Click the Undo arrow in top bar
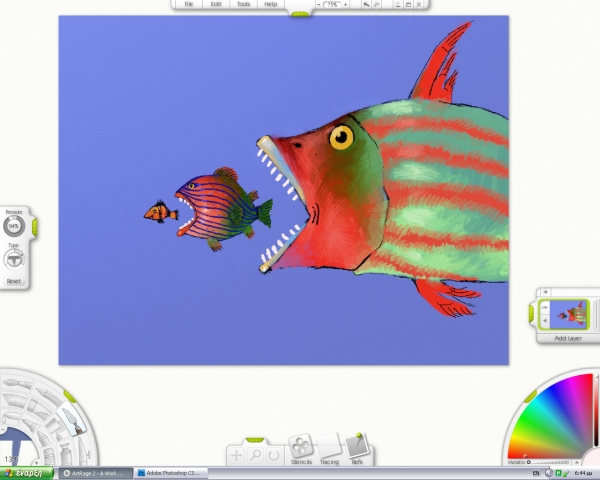Screen dimensions: 600x480 (x=366, y=5)
